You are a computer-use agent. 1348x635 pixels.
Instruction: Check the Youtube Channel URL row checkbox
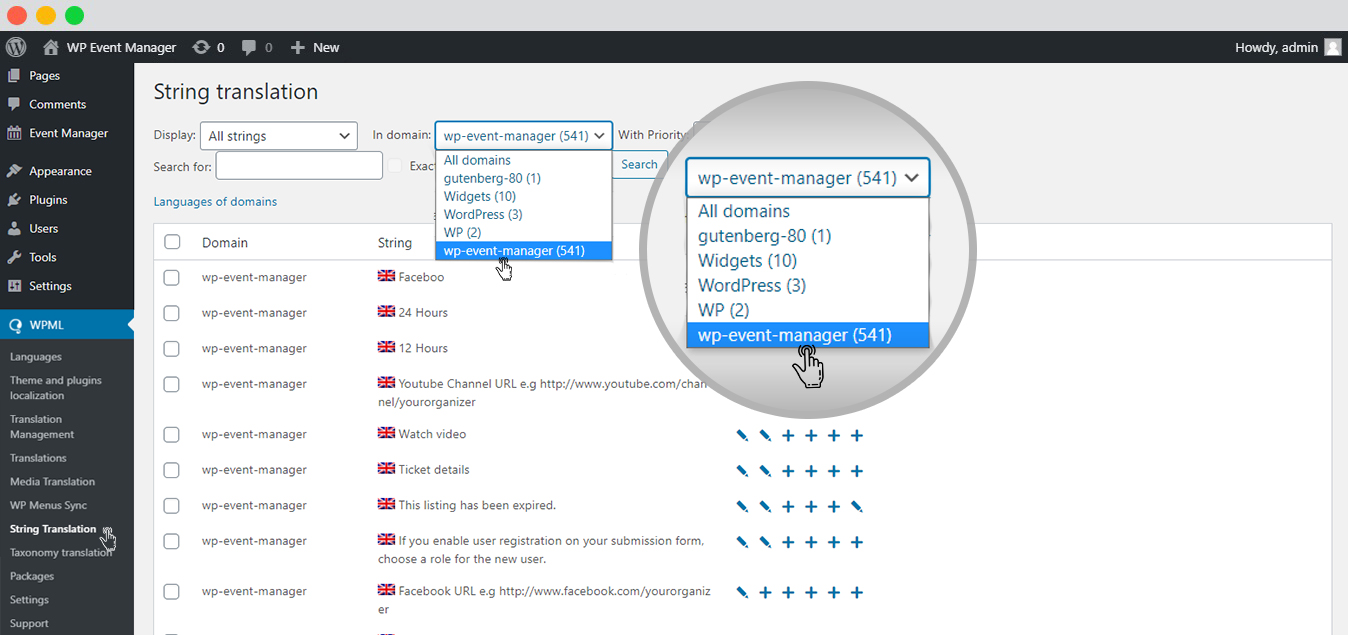click(x=172, y=384)
